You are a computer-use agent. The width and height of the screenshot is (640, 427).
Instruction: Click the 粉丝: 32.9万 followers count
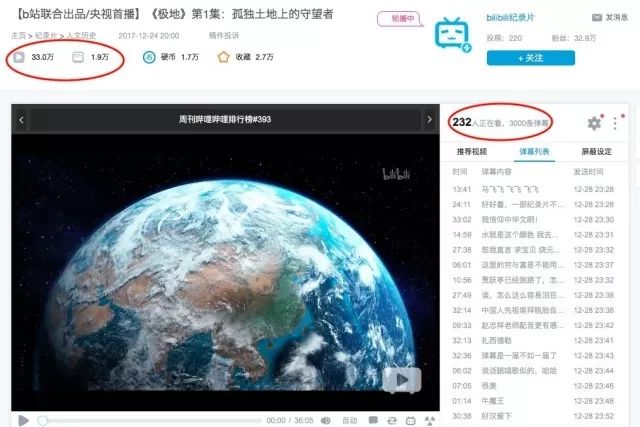[573, 38]
